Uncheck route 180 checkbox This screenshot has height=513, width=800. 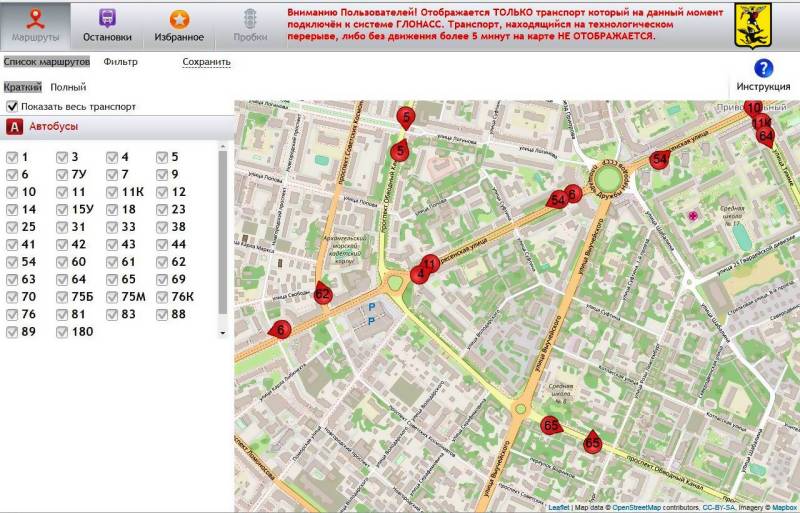[62, 332]
